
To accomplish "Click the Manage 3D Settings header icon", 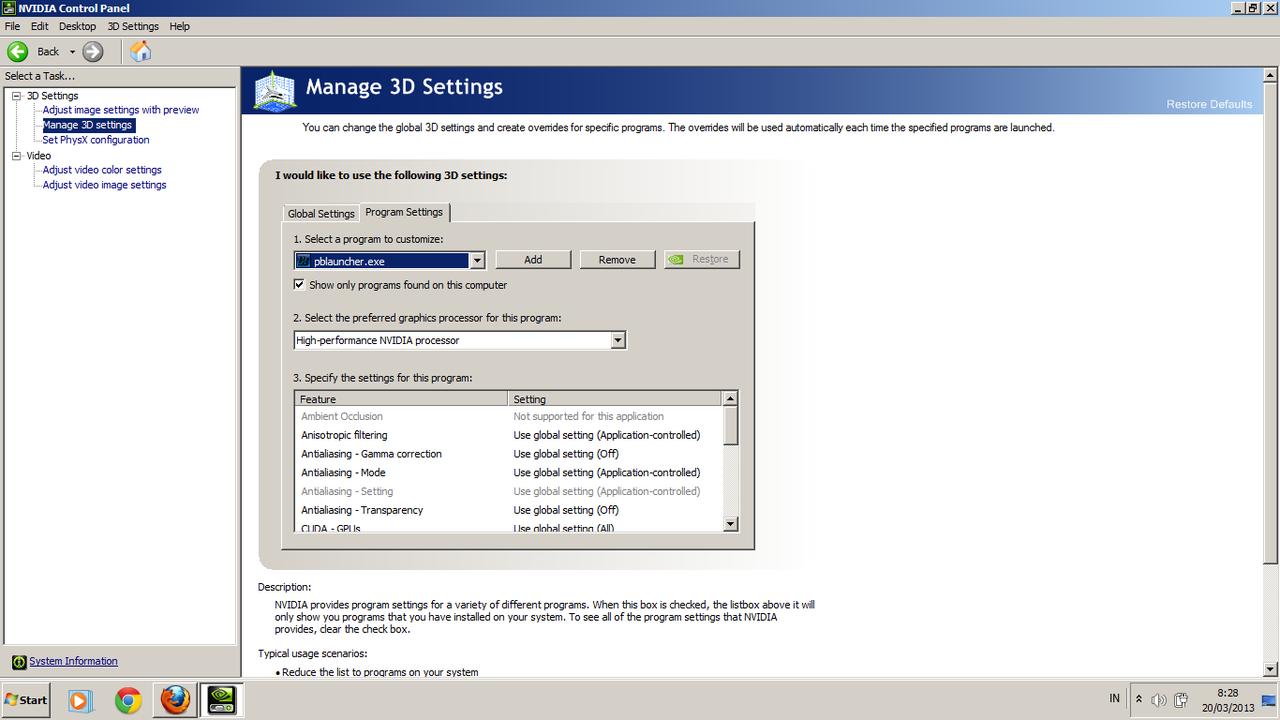I will (275, 90).
